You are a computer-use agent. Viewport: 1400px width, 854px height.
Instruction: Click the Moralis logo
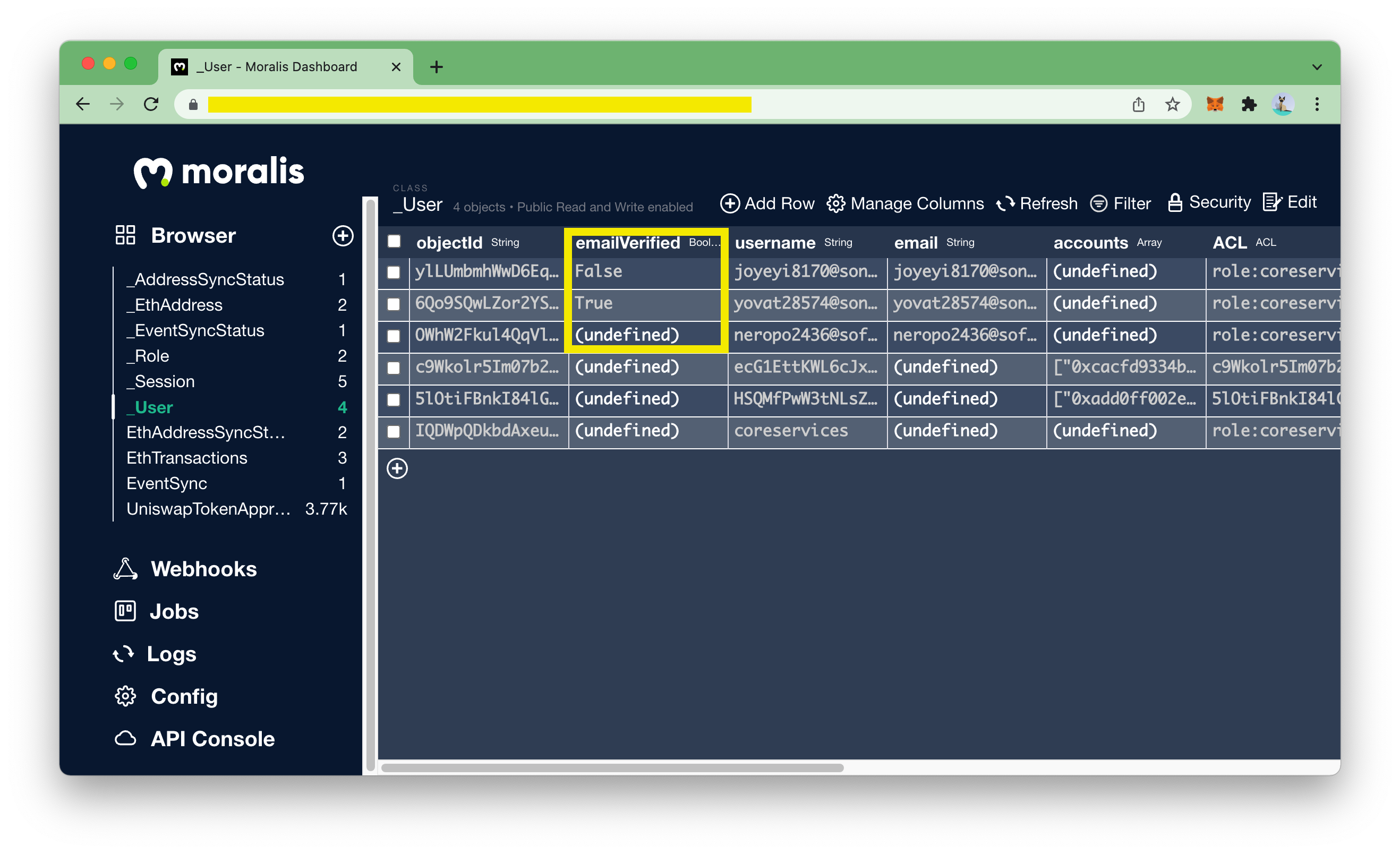pyautogui.click(x=219, y=171)
